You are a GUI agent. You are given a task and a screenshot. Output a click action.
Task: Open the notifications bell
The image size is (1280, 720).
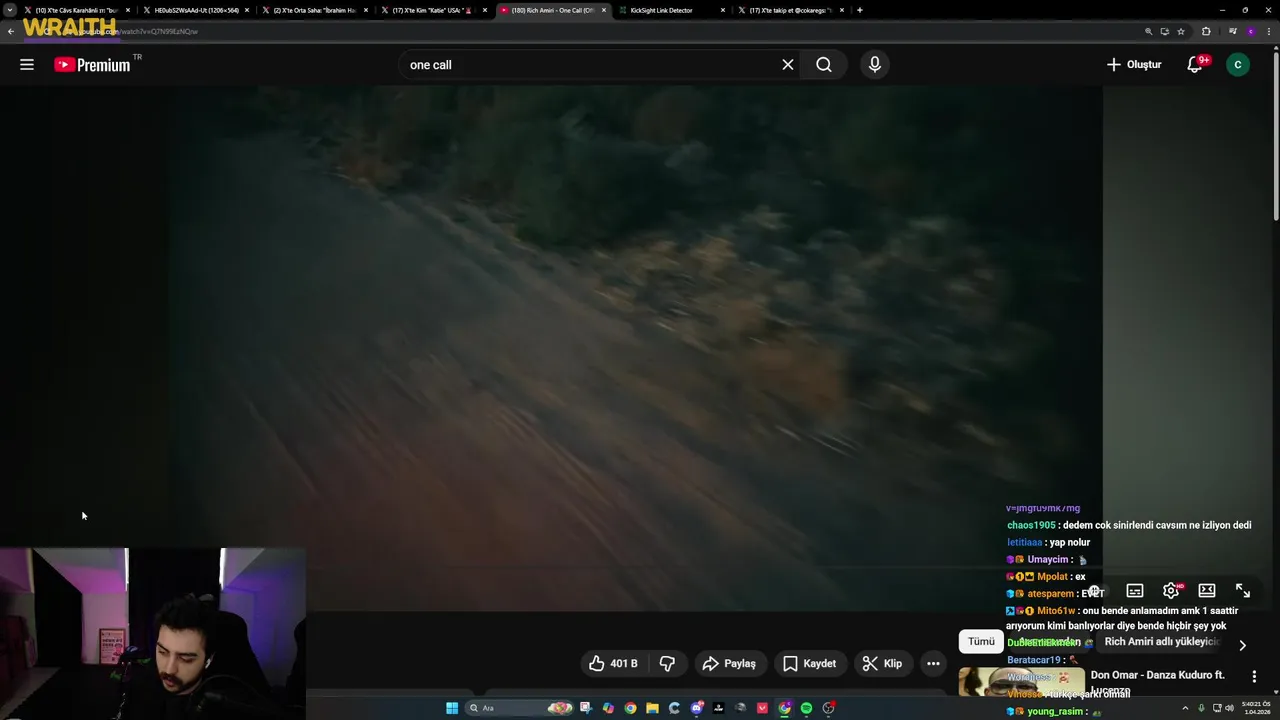coord(1195,65)
